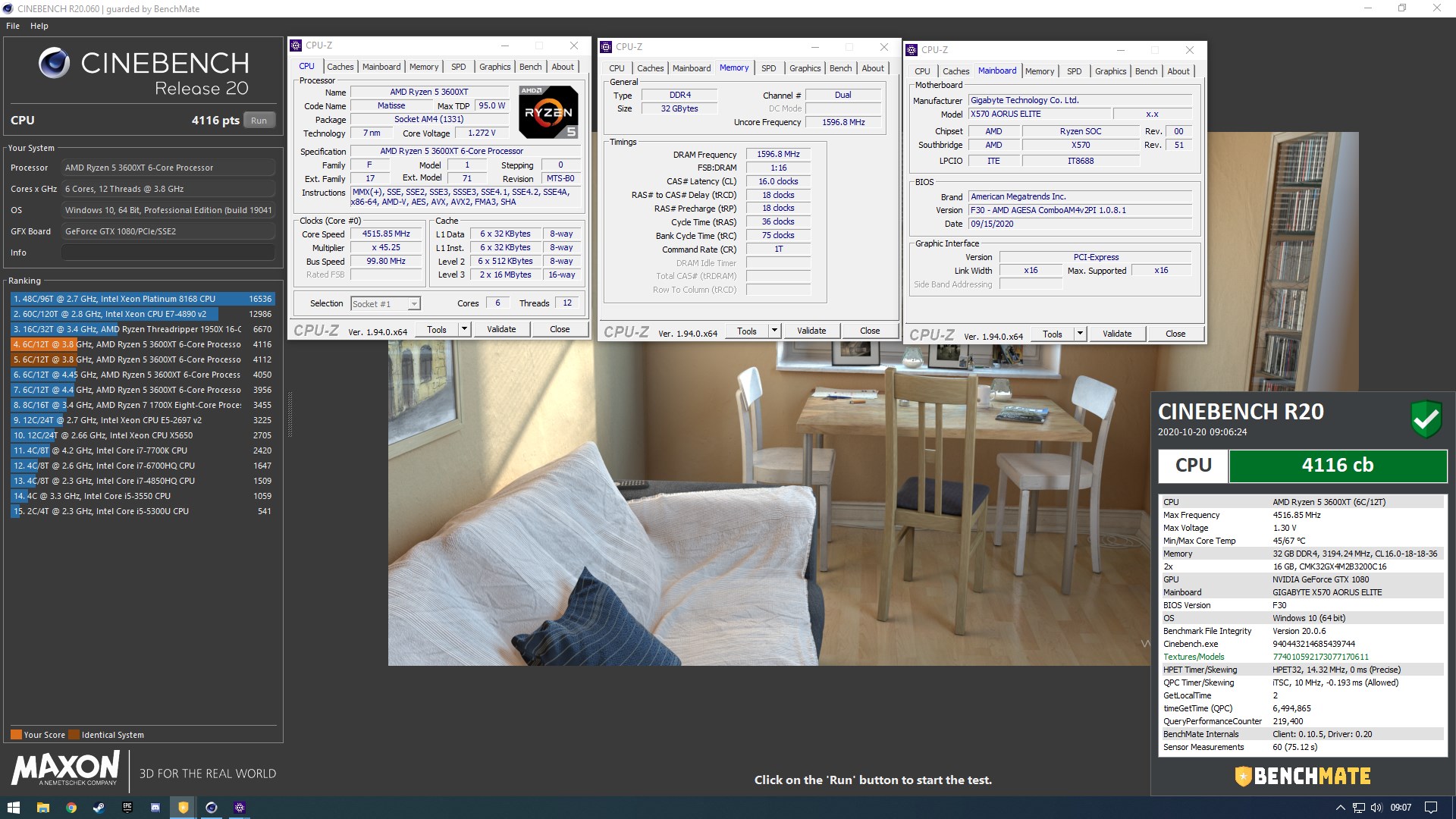Click the X570 AORUS ELITE model field
Viewport: 1456px width, 819px height.
click(1039, 114)
